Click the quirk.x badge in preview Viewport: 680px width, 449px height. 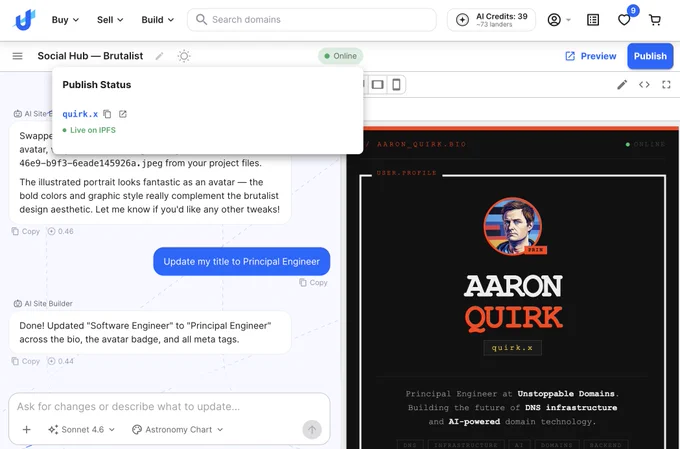pyautogui.click(x=513, y=347)
